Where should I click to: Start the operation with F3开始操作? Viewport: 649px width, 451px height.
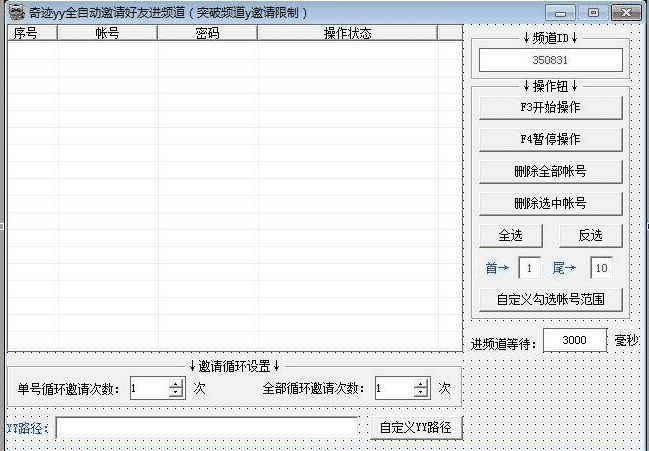click(550, 108)
